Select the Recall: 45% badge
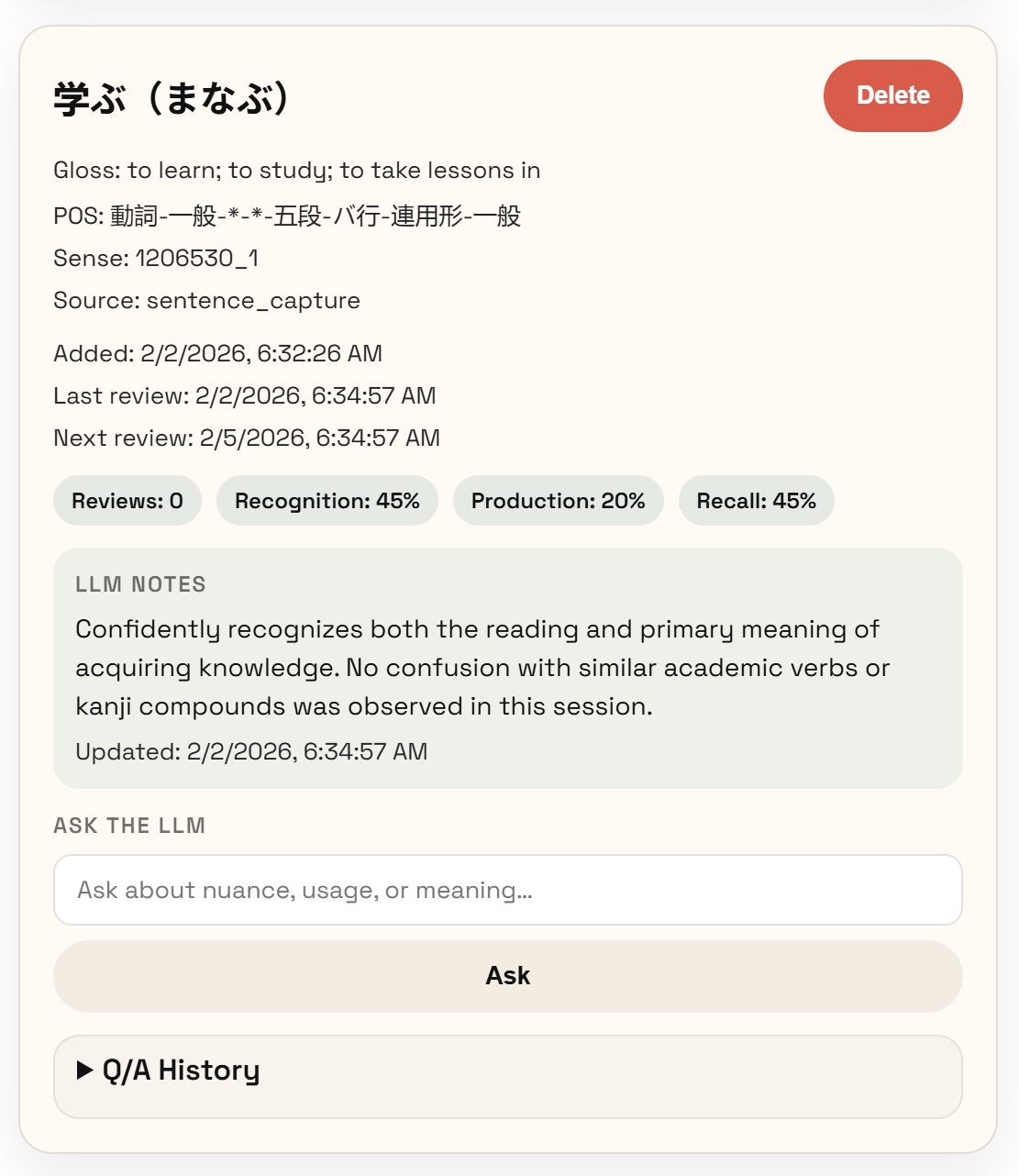Viewport: 1019px width, 1176px height. 756,500
